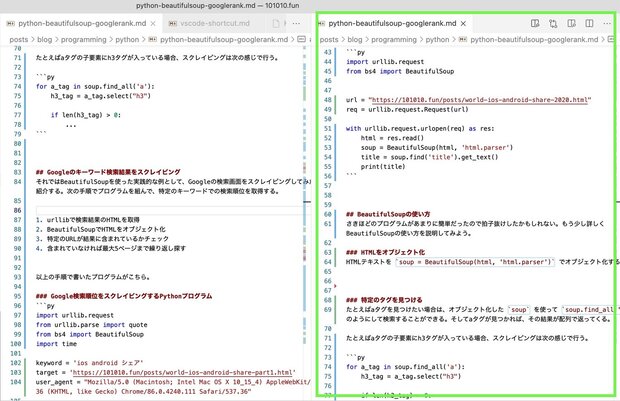The height and width of the screenshot is (401, 620).
Task: Click 'from bs4 import BeautifulSoup' on line 45
Action: pos(400,71)
